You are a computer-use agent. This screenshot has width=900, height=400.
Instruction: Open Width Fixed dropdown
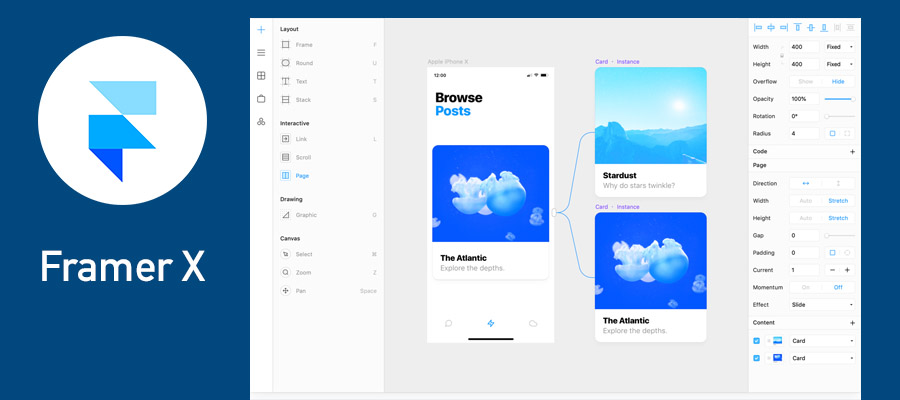839,47
